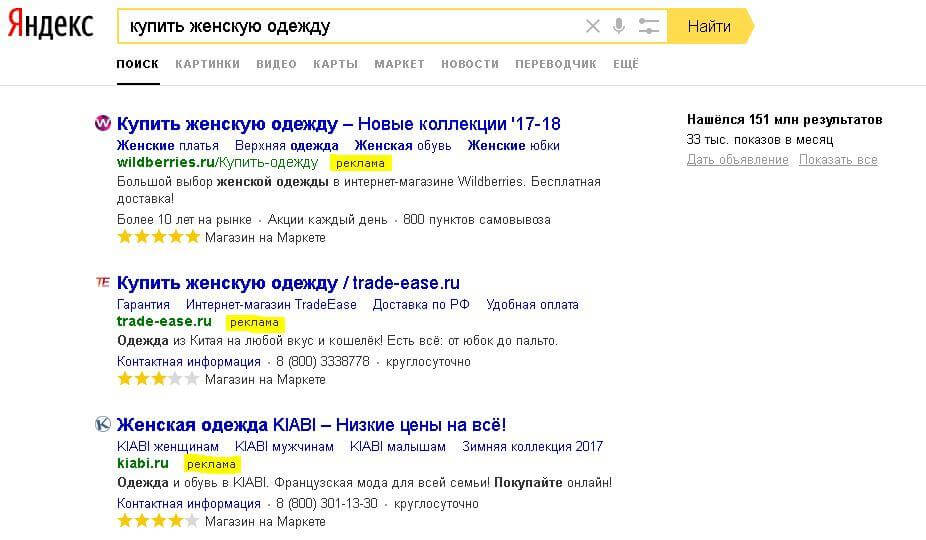Viewport: 926px width, 540px height.
Task: Click Wildberries 'Магазин на Маркете' text
Action: (265, 238)
